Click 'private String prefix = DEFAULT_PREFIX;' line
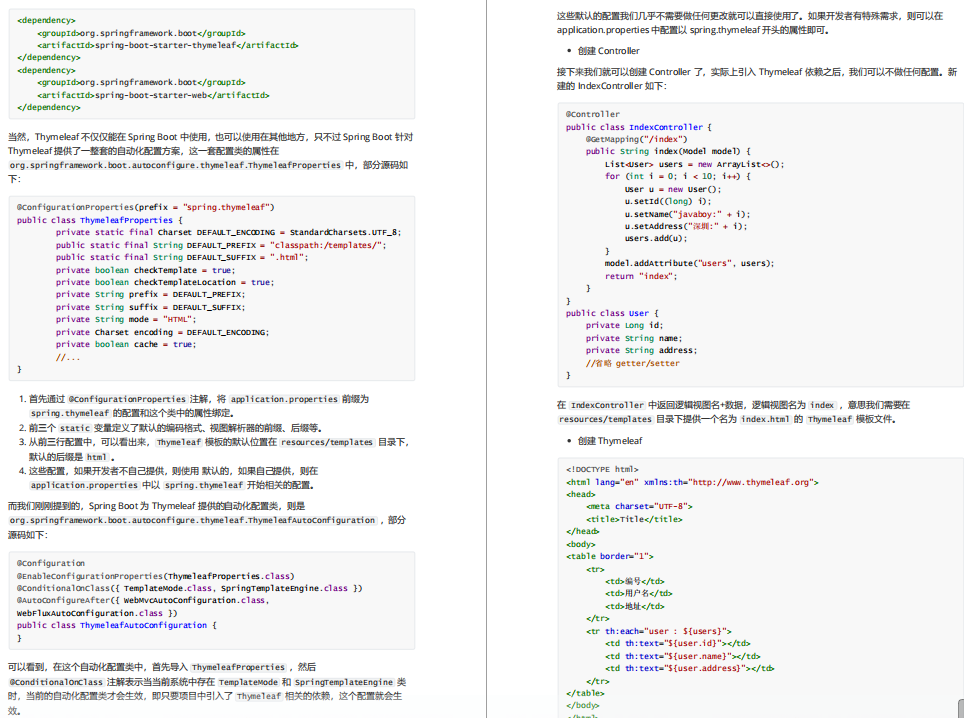The width and height of the screenshot is (964, 718). (150, 294)
